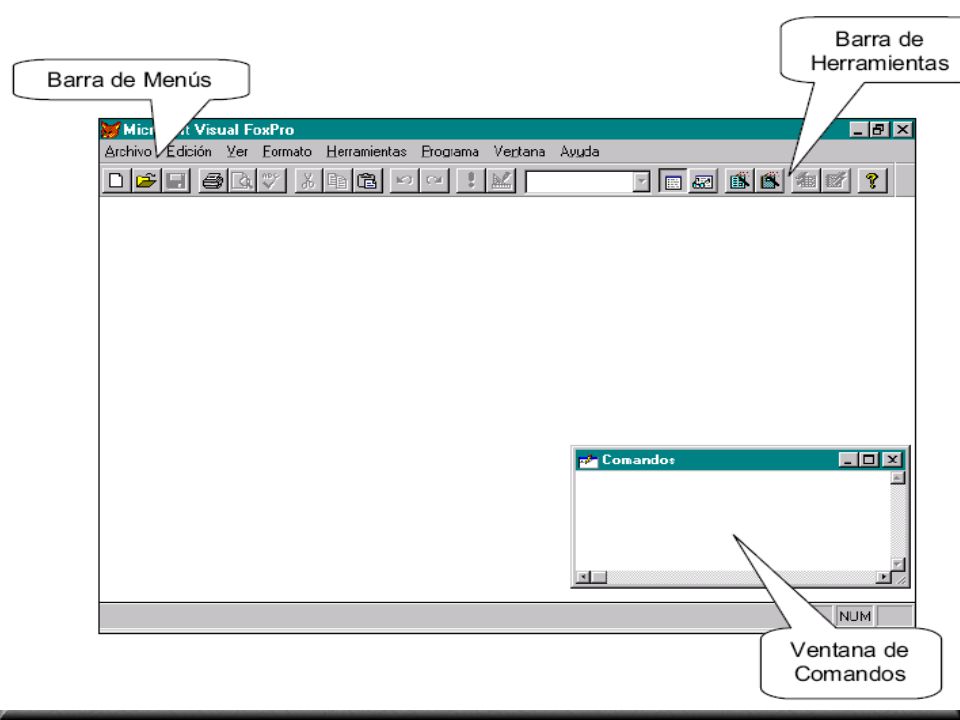
Task: Click the Comandos window title bar text
Action: click(x=638, y=460)
